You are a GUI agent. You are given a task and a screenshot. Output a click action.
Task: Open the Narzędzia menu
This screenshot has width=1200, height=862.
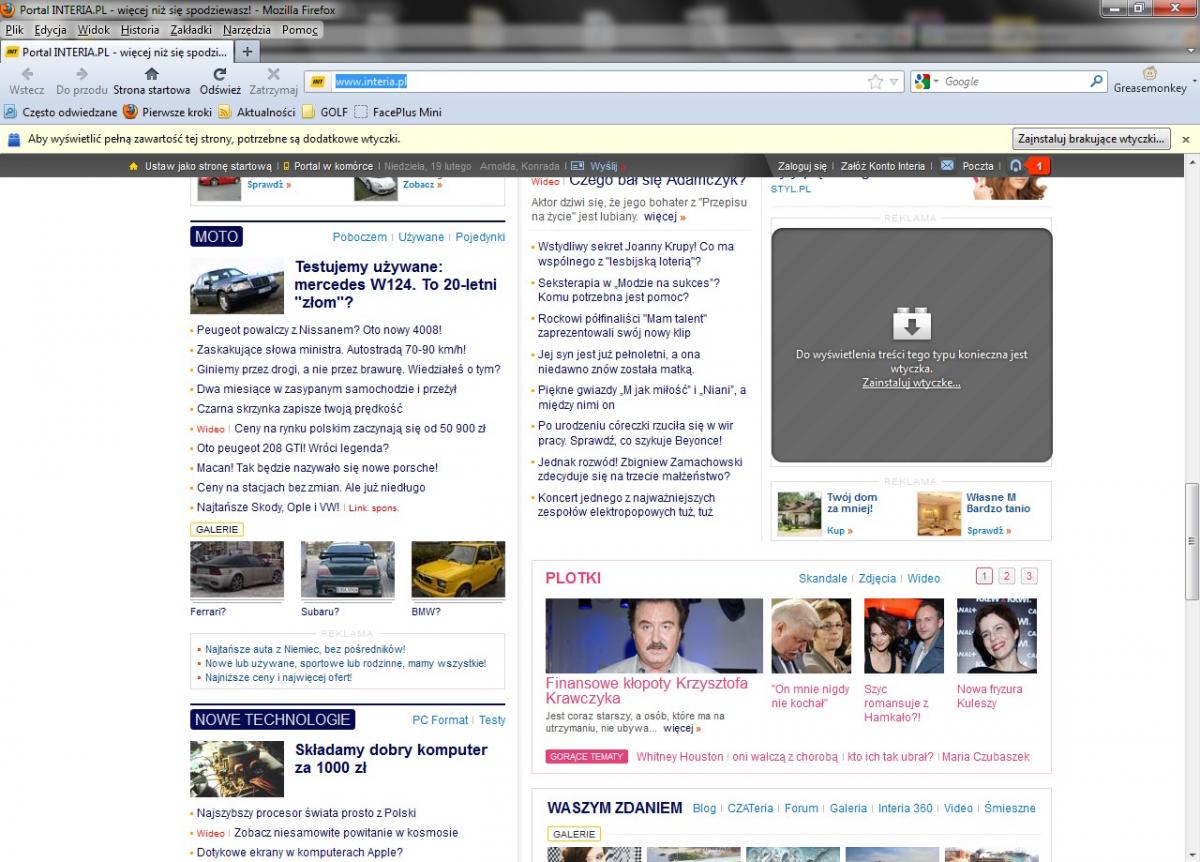[248, 30]
